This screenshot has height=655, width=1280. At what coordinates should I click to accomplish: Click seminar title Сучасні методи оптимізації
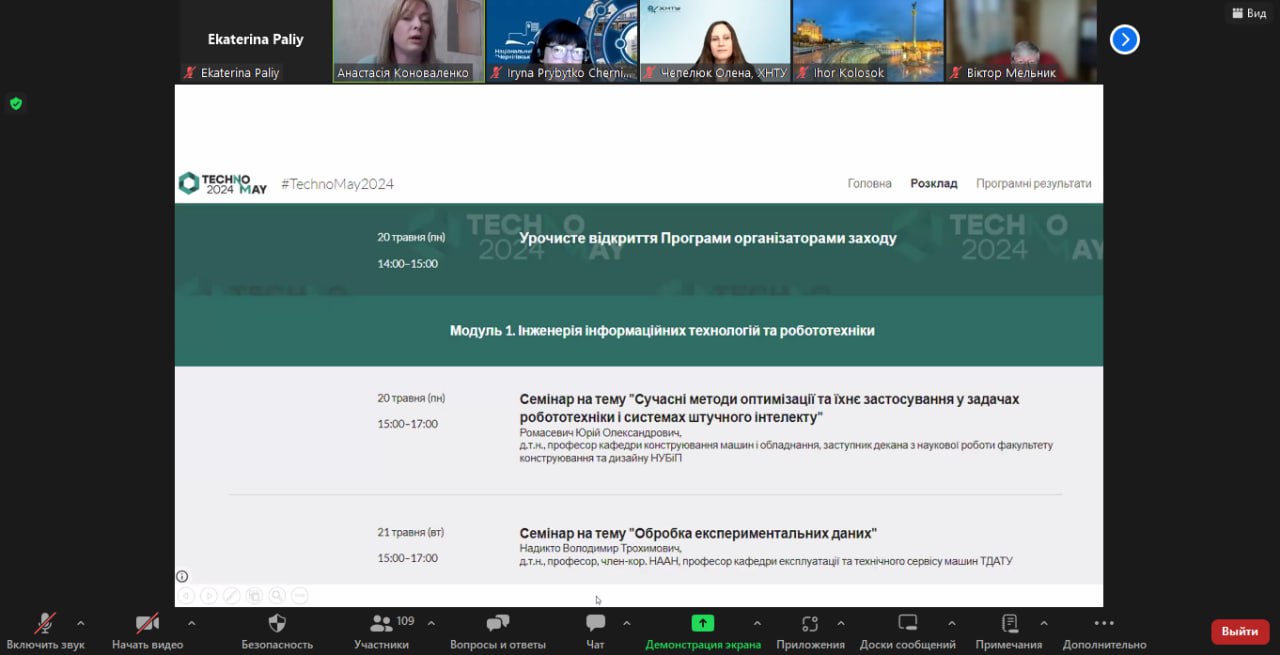(770, 408)
